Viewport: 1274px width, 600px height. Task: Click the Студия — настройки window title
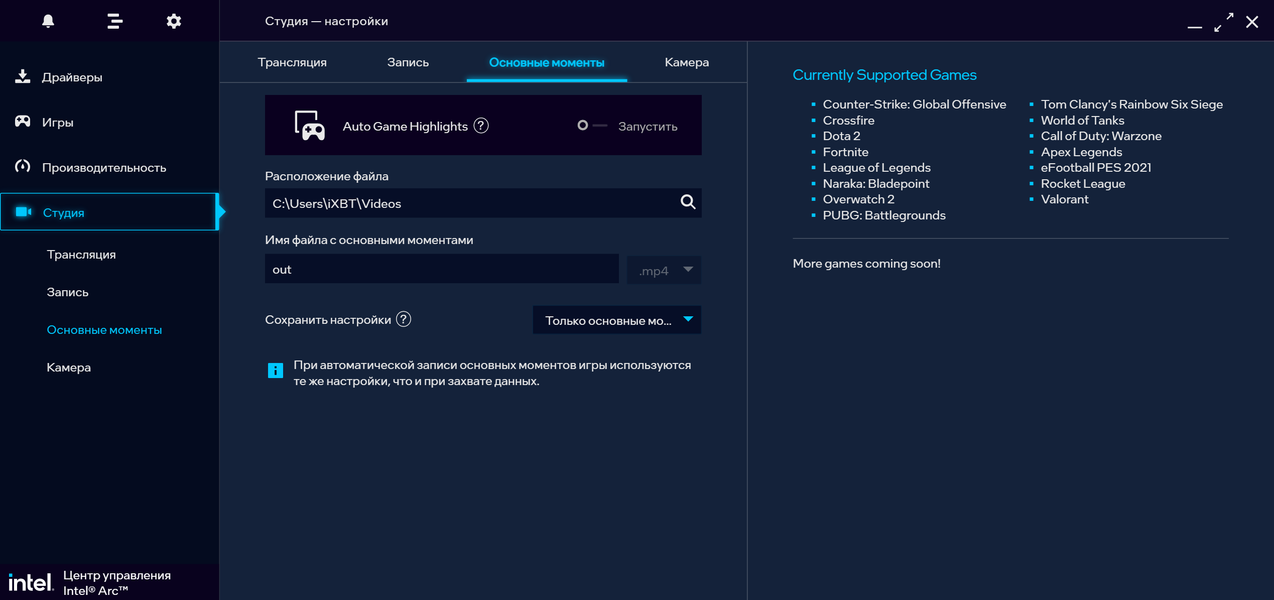coord(327,21)
